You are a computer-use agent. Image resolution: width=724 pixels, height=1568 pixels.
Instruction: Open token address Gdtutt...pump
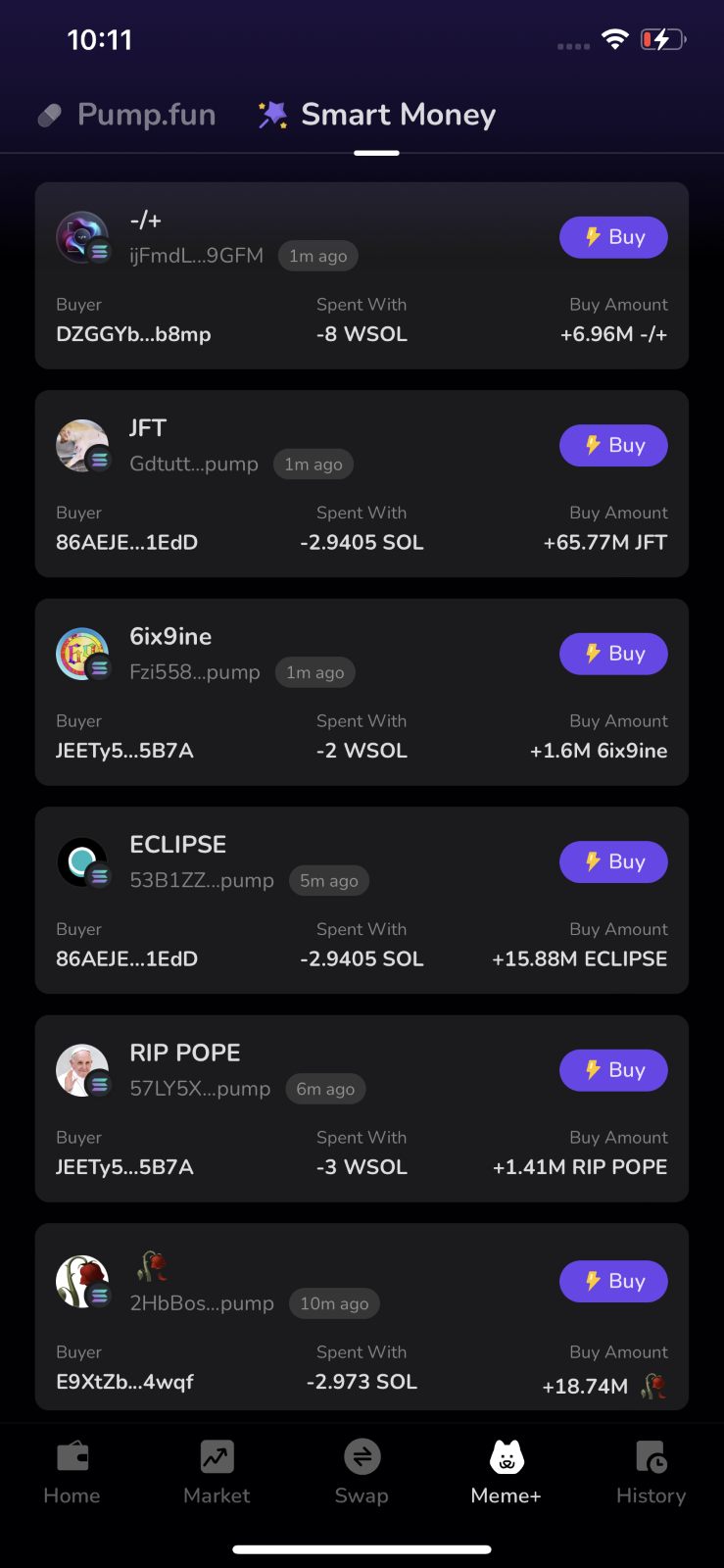194,464
